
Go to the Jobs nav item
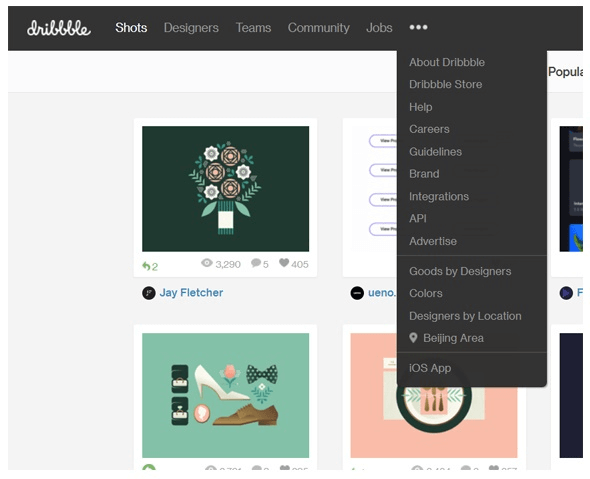[379, 27]
